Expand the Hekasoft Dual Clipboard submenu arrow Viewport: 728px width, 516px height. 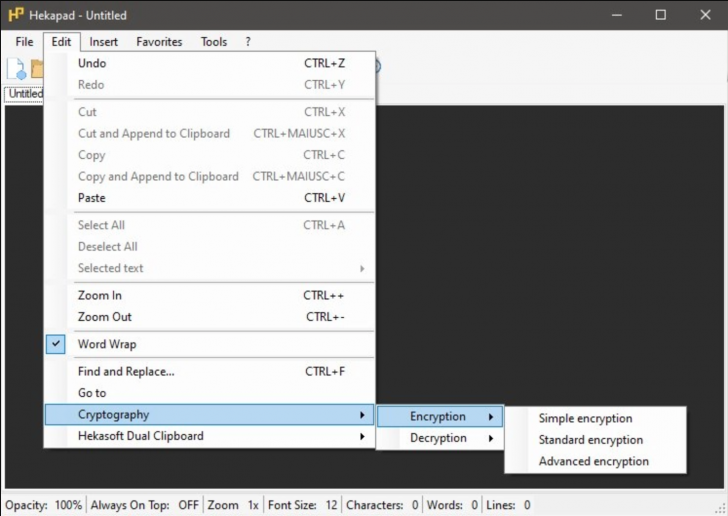(x=362, y=437)
